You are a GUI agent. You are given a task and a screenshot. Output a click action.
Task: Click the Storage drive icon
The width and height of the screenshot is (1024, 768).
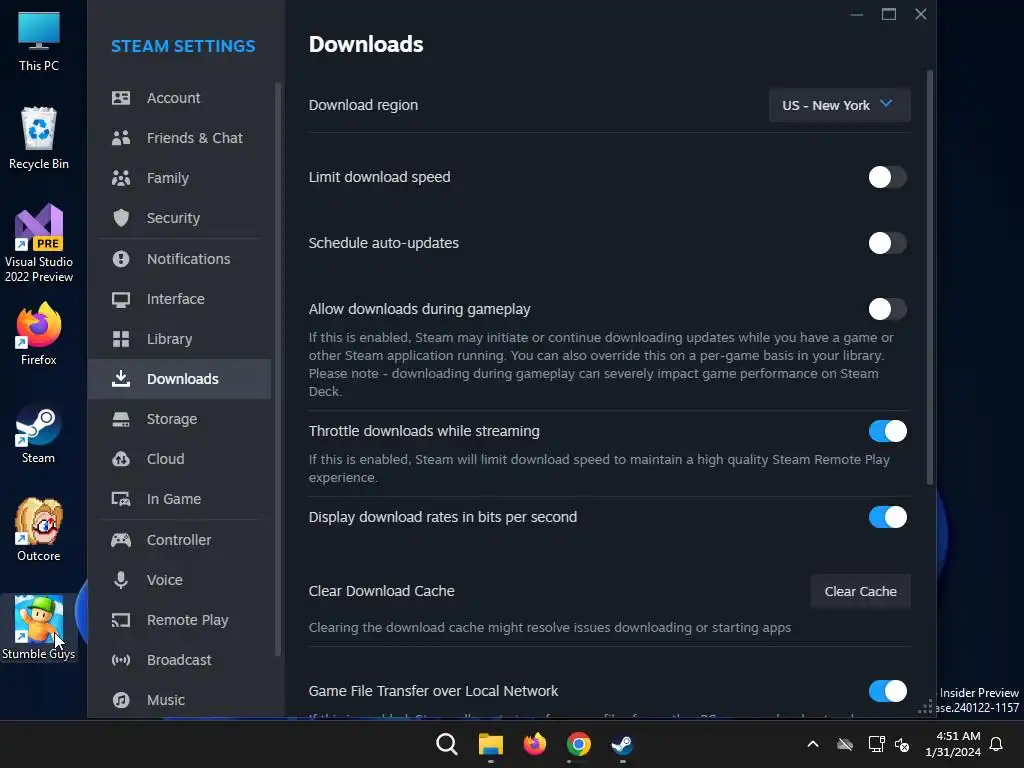pos(121,419)
